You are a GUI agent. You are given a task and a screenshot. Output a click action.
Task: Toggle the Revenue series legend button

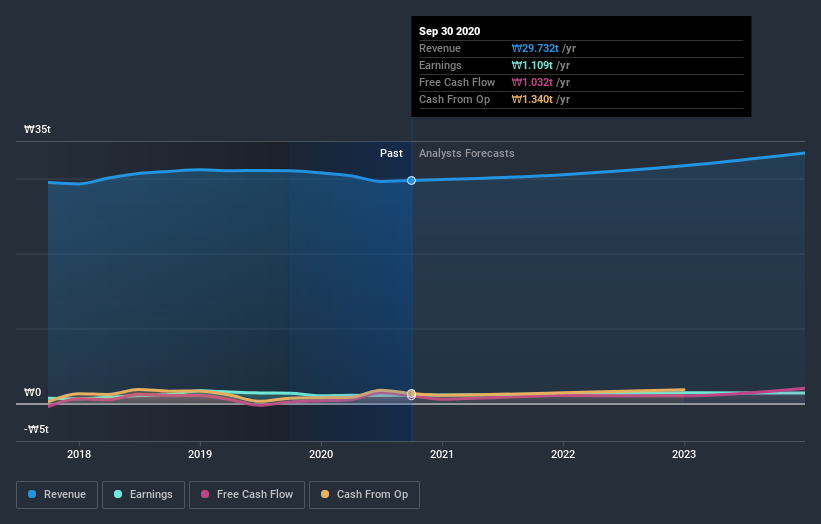coord(57,495)
